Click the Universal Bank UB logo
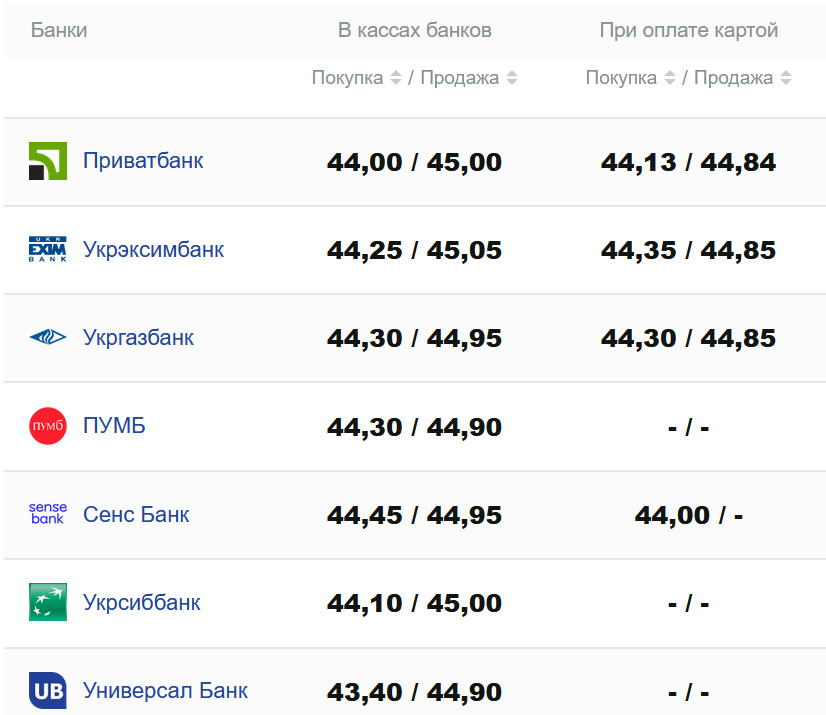826x715 pixels. (x=48, y=690)
